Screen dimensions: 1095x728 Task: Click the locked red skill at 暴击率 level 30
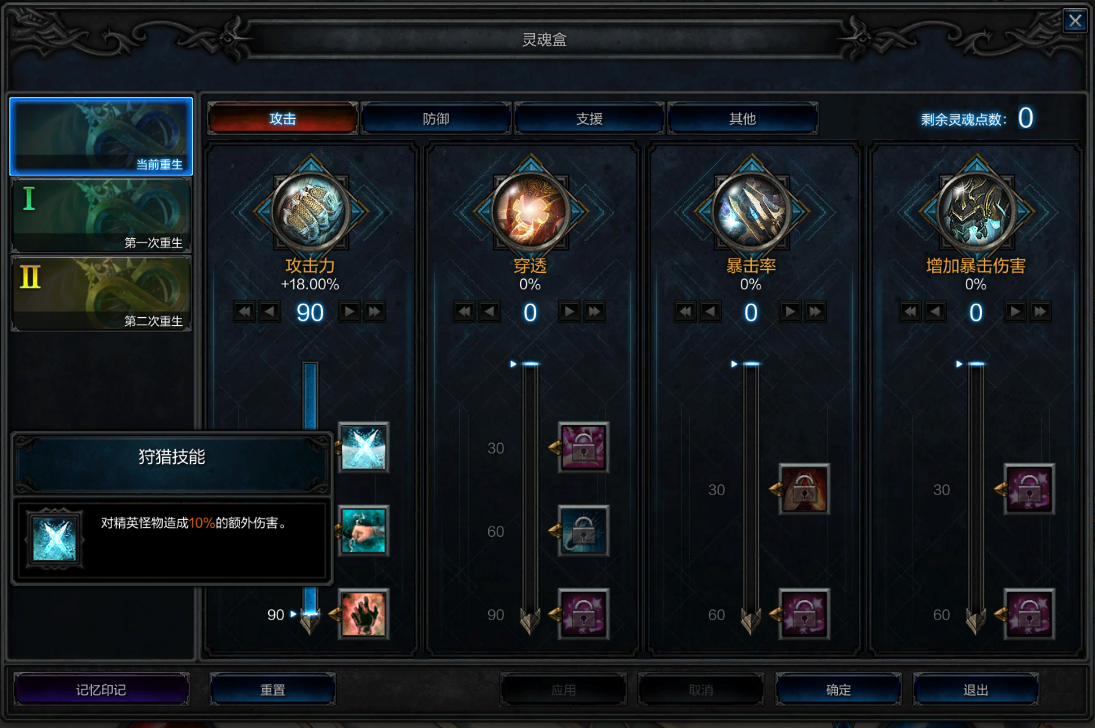(x=804, y=489)
